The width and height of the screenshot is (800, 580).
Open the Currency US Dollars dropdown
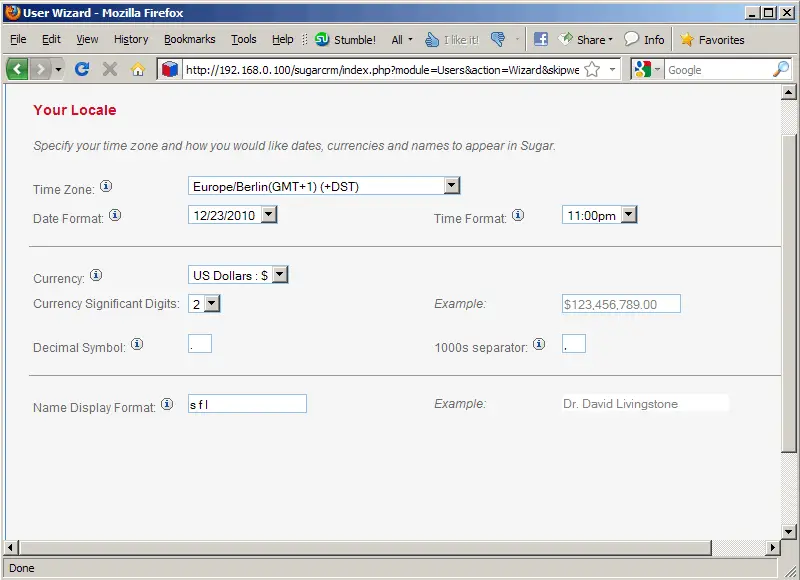click(238, 275)
